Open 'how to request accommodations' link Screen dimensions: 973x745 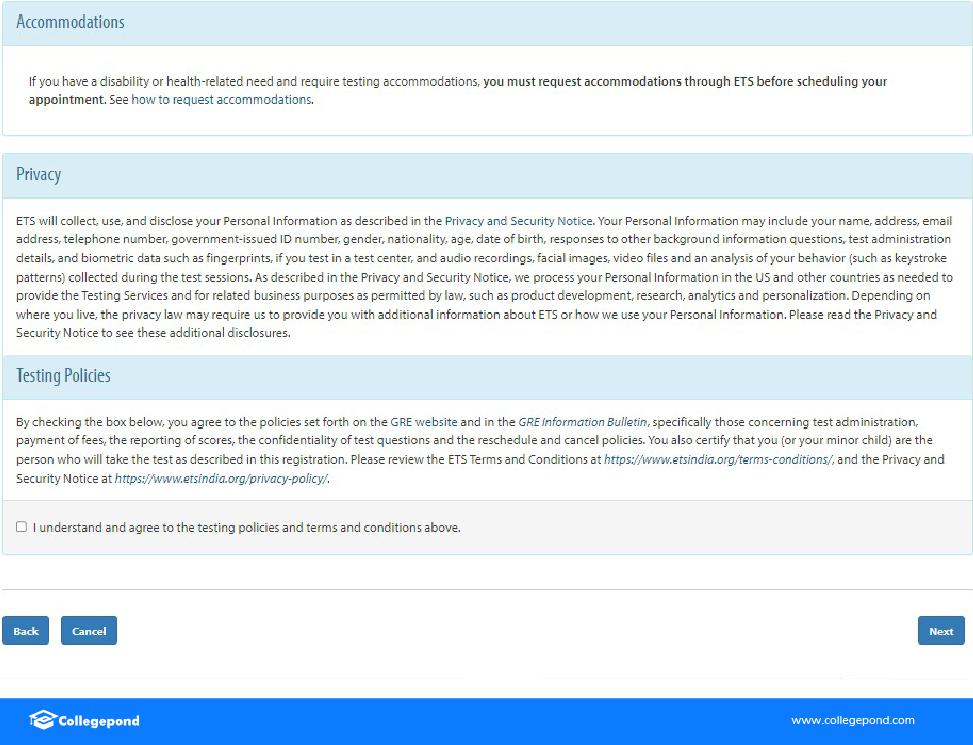click(x=221, y=100)
